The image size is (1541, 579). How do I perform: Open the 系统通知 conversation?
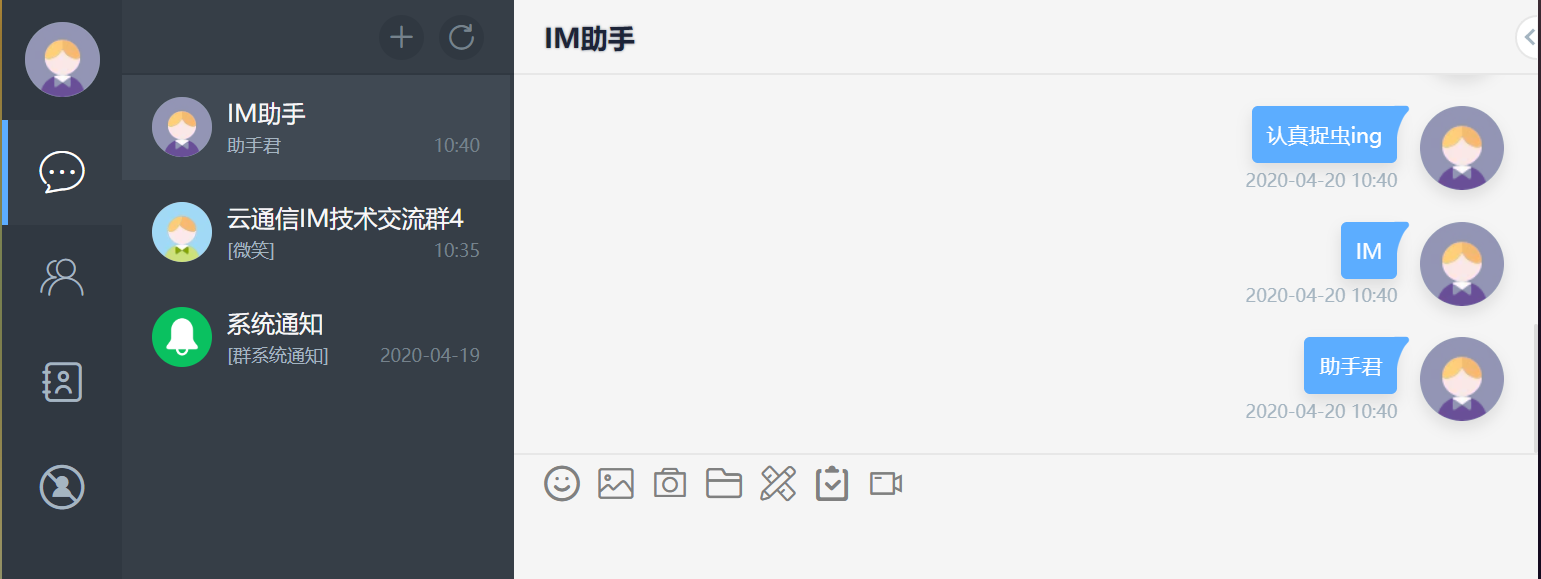point(317,337)
